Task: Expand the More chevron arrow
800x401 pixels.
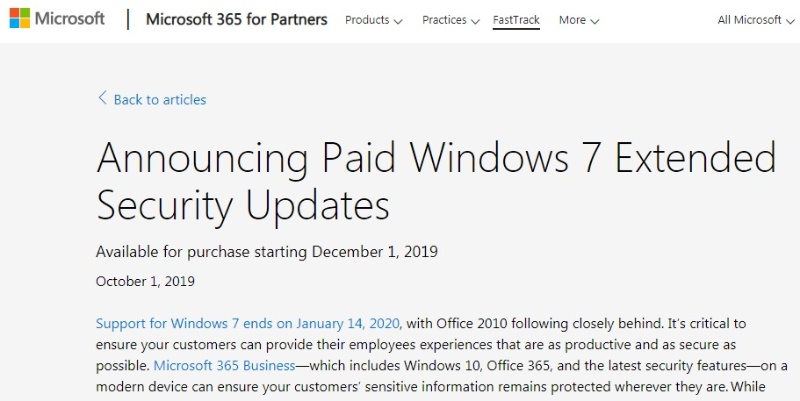Action: (x=595, y=21)
